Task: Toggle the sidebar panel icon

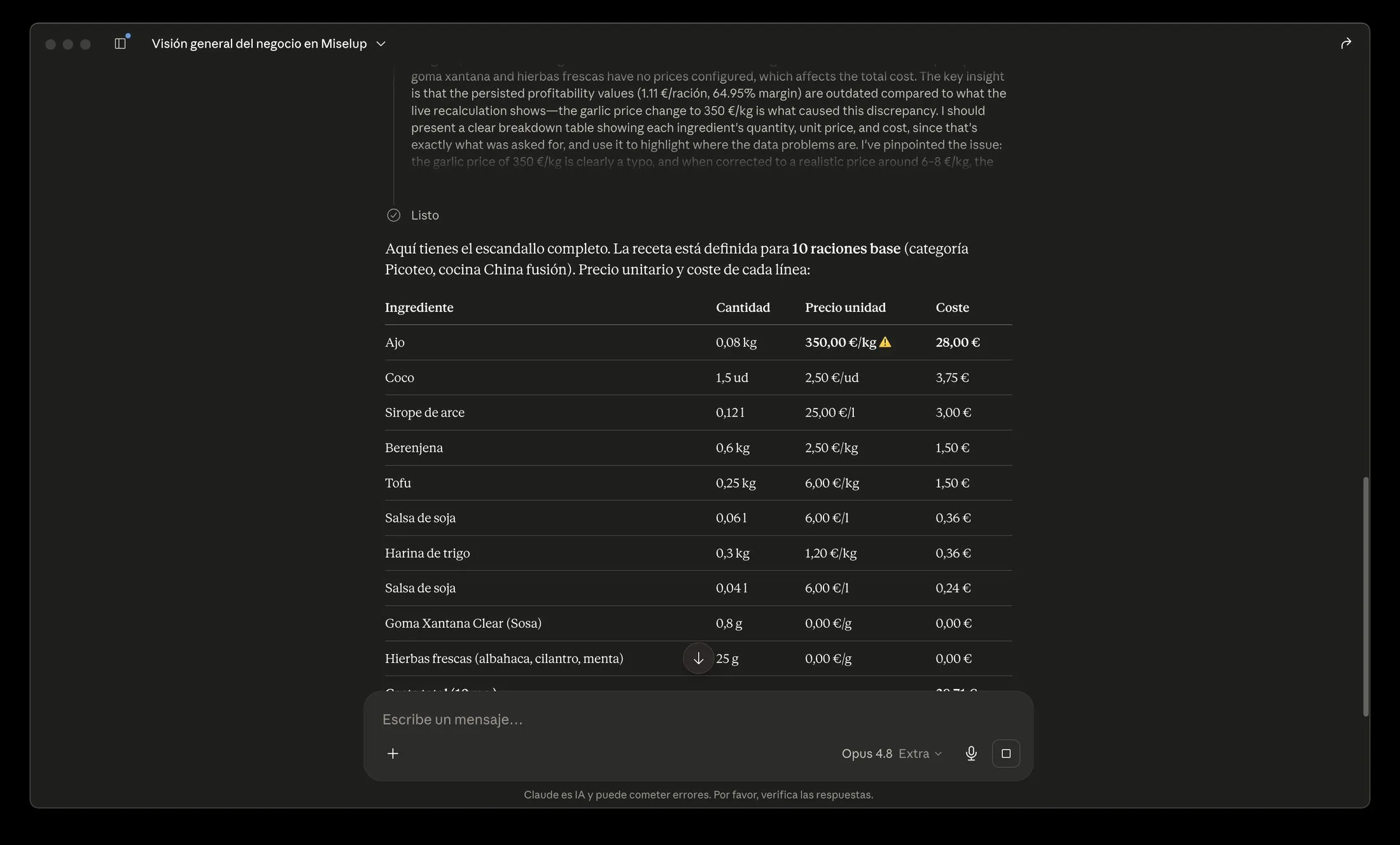Action: click(x=120, y=43)
